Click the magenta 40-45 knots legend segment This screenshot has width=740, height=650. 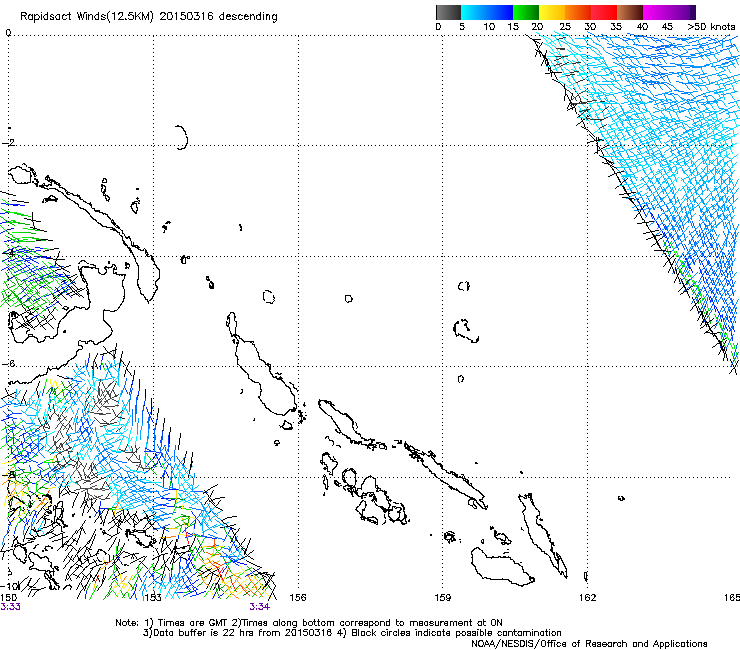(656, 12)
